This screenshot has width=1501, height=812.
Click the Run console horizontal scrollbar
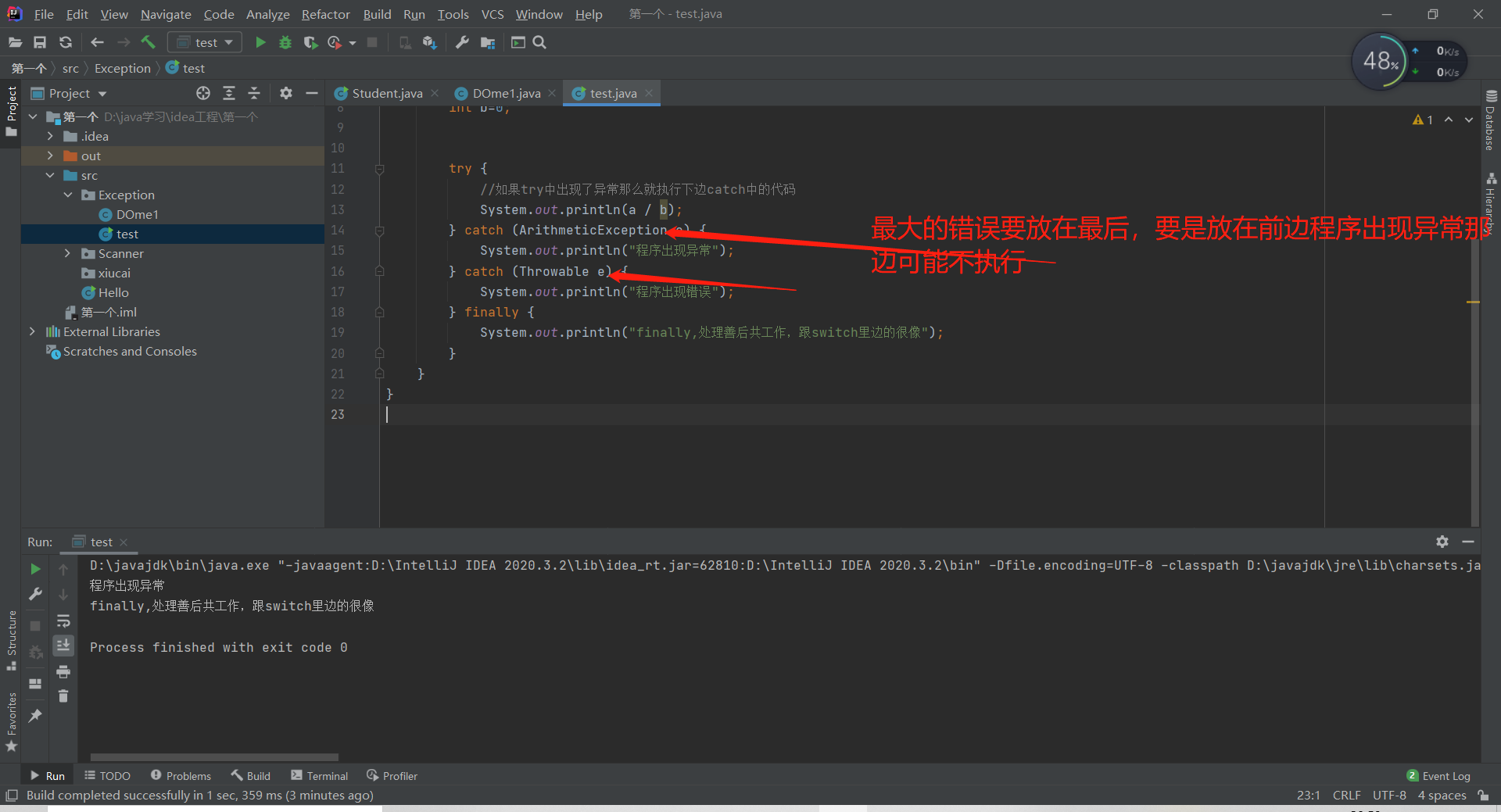coord(214,757)
